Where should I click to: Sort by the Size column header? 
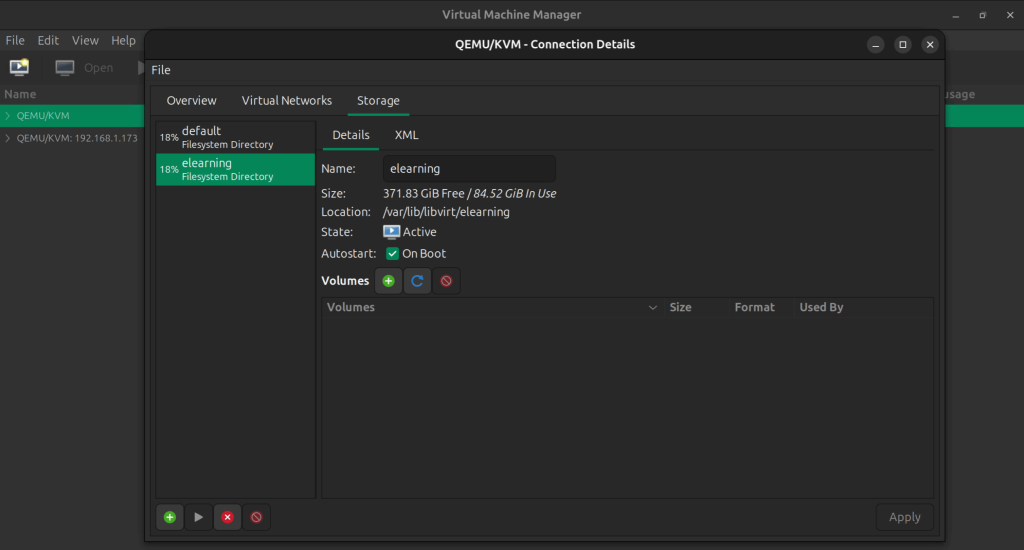click(x=696, y=308)
